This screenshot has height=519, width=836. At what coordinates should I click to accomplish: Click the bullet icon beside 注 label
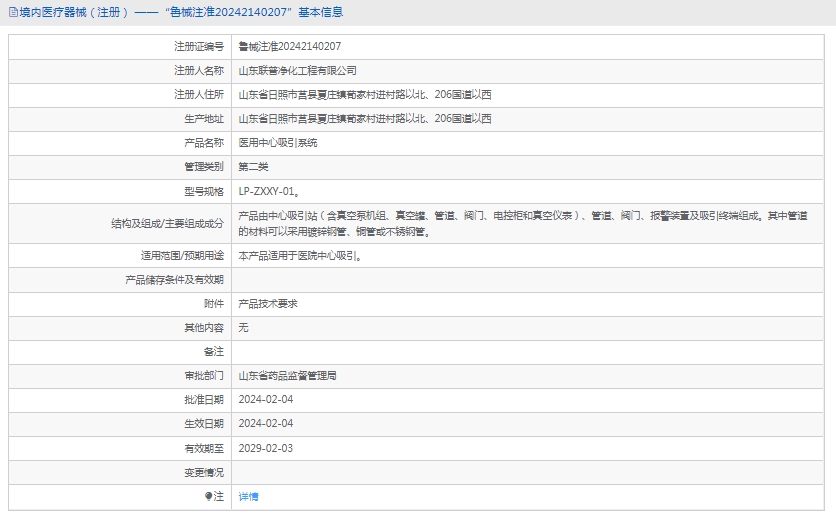point(209,496)
